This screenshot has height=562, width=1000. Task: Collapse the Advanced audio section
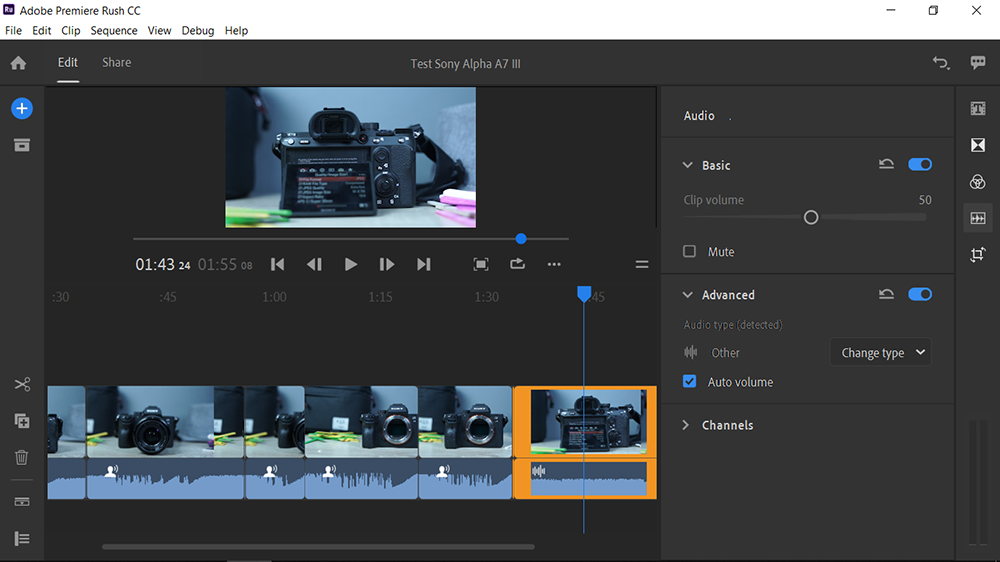[x=688, y=295]
